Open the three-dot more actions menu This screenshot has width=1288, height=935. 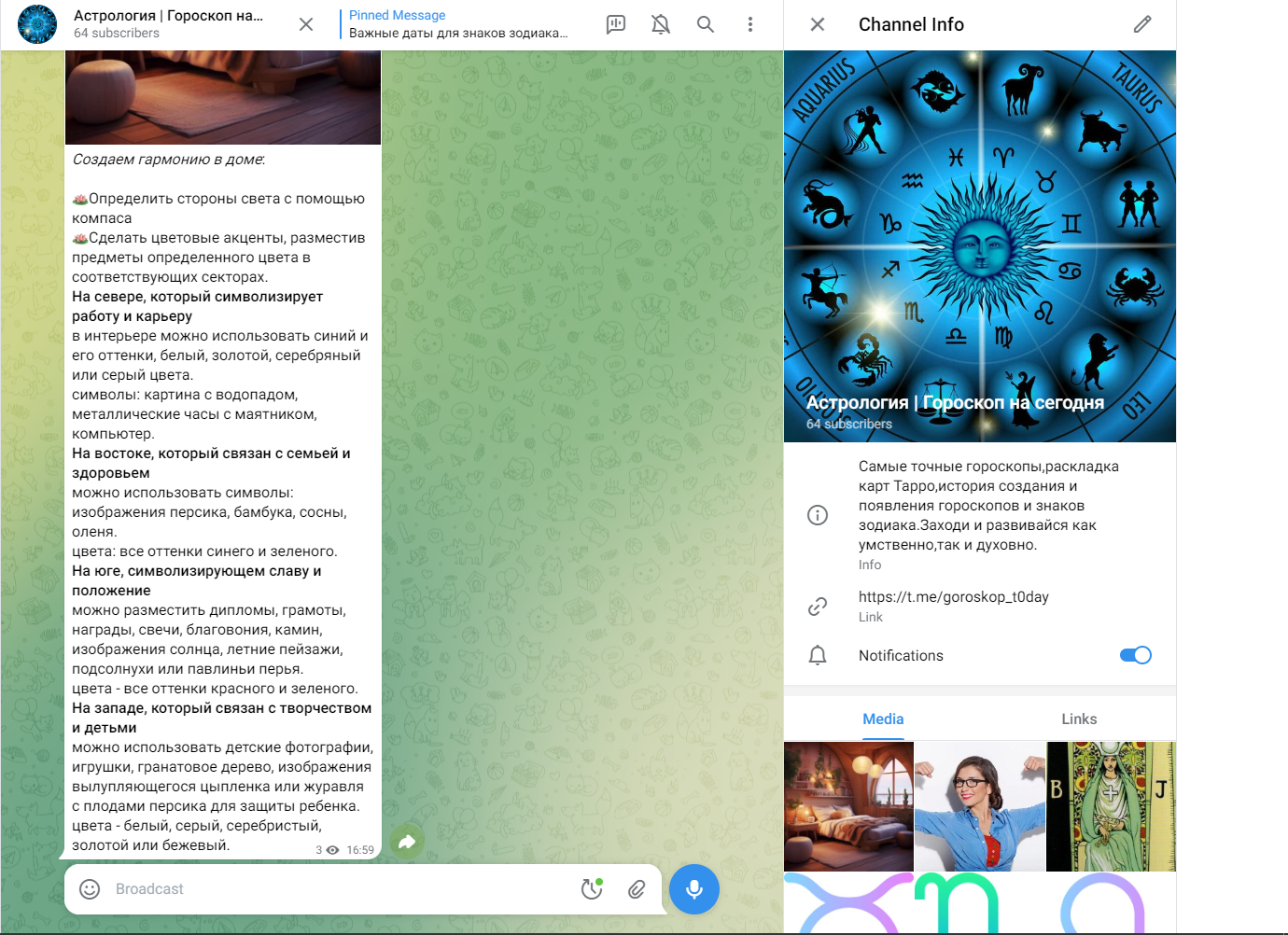[750, 24]
